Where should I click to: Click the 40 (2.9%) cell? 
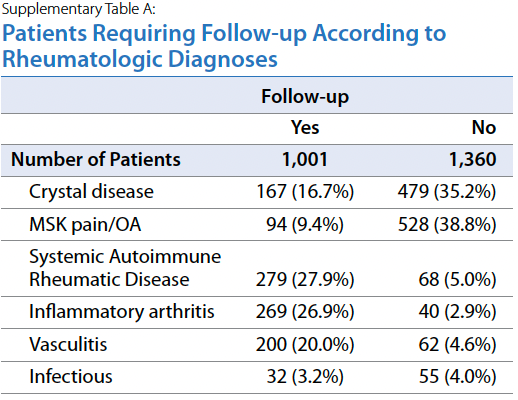coord(457,312)
